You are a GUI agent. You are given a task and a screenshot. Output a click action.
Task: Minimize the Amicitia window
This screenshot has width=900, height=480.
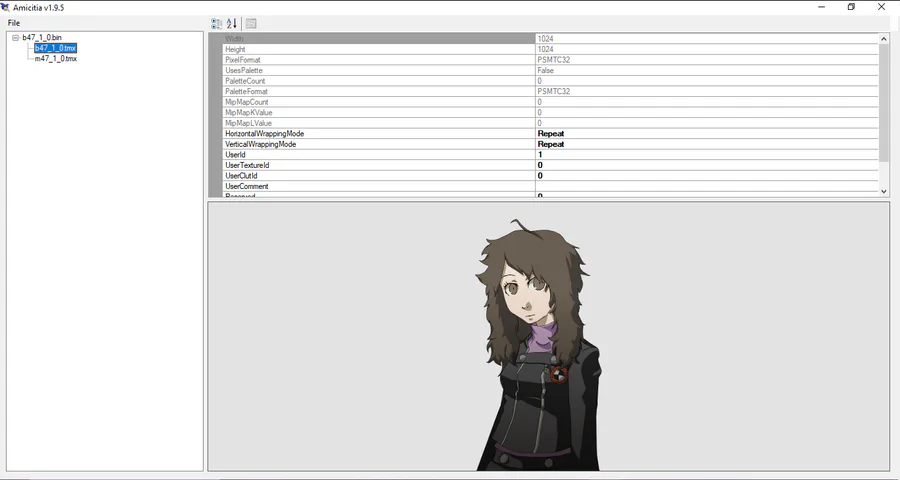click(x=821, y=7)
